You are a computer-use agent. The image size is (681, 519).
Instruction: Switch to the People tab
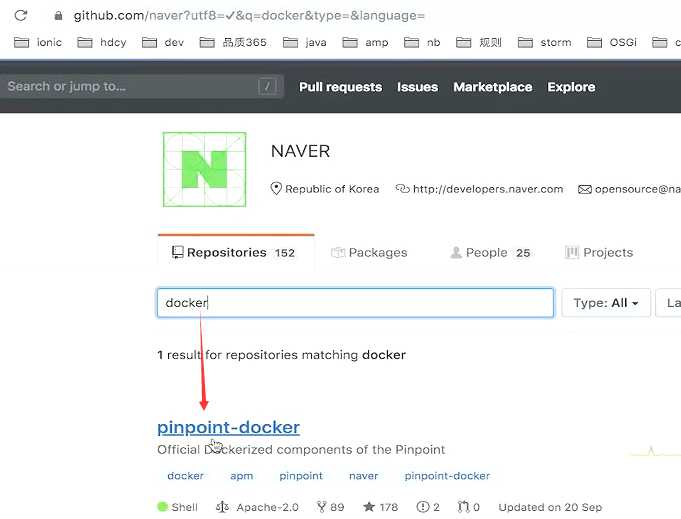coord(490,252)
